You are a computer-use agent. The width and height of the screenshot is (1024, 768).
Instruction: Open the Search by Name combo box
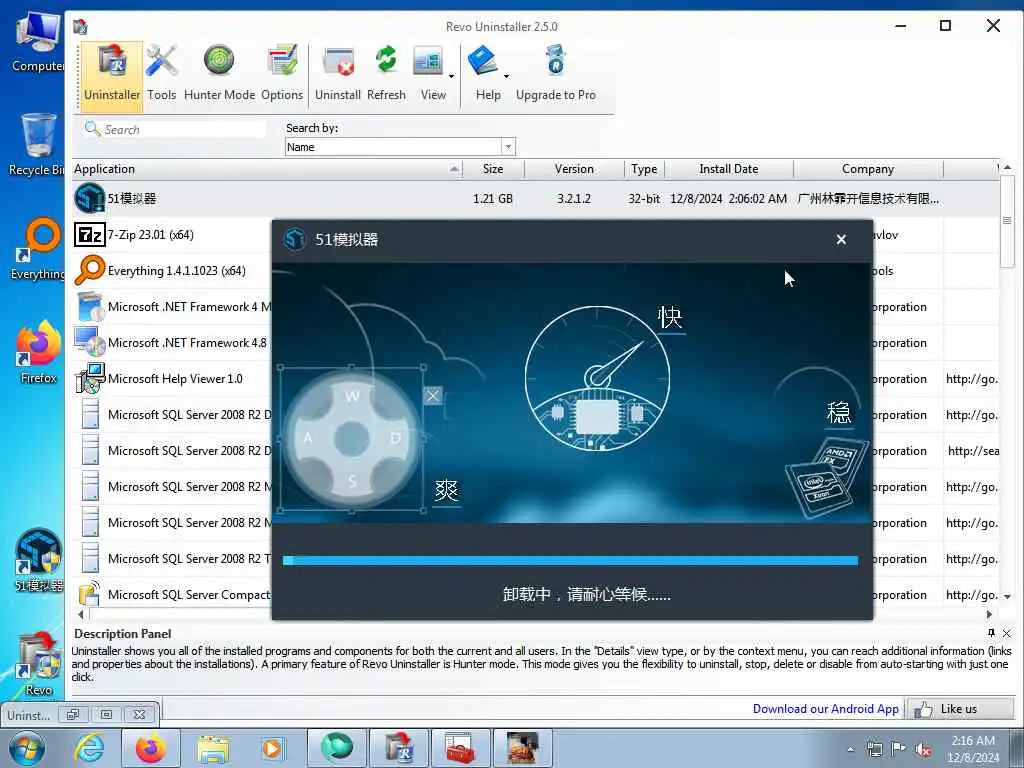[x=400, y=147]
